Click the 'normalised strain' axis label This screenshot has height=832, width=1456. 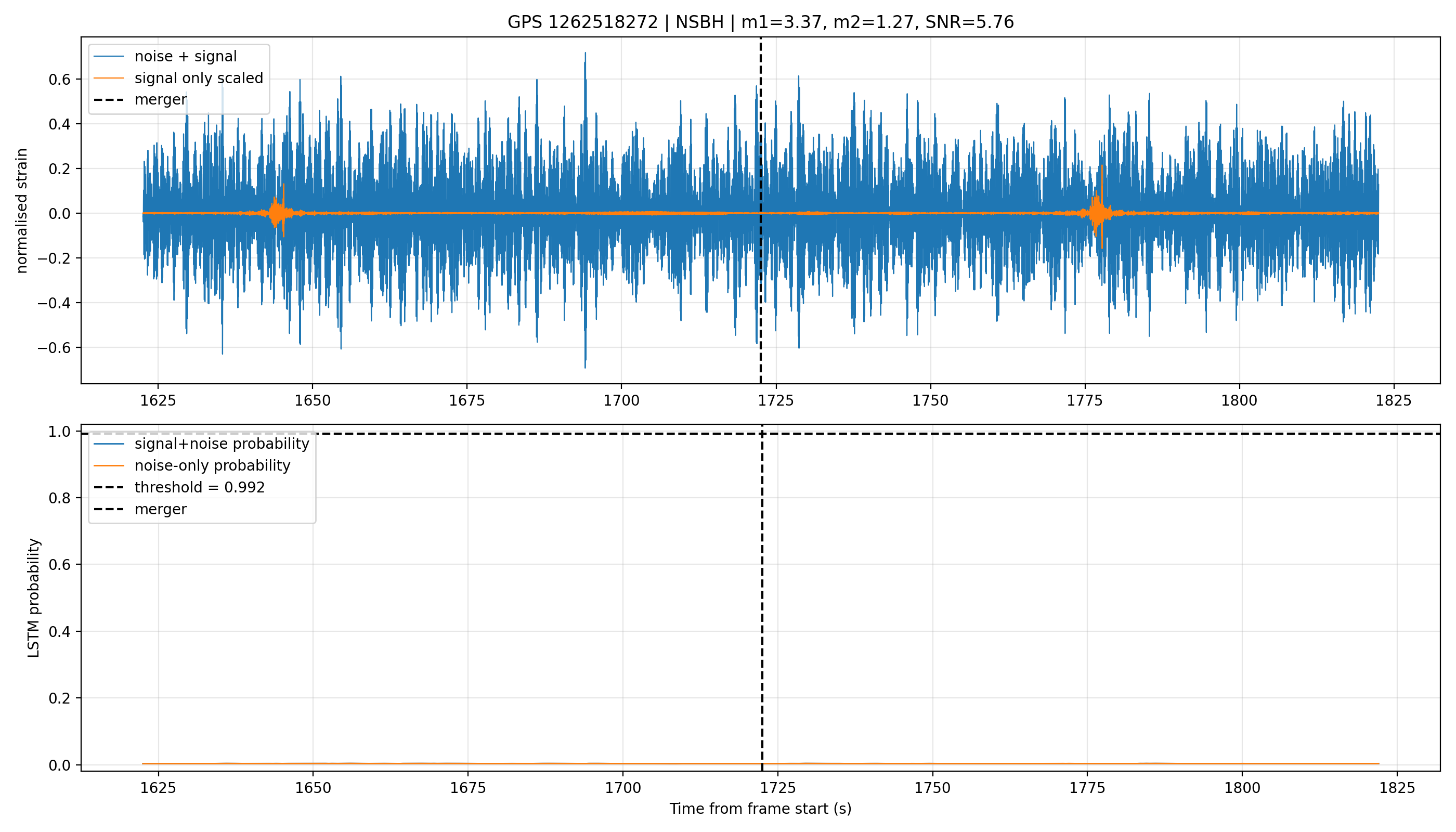click(x=21, y=211)
